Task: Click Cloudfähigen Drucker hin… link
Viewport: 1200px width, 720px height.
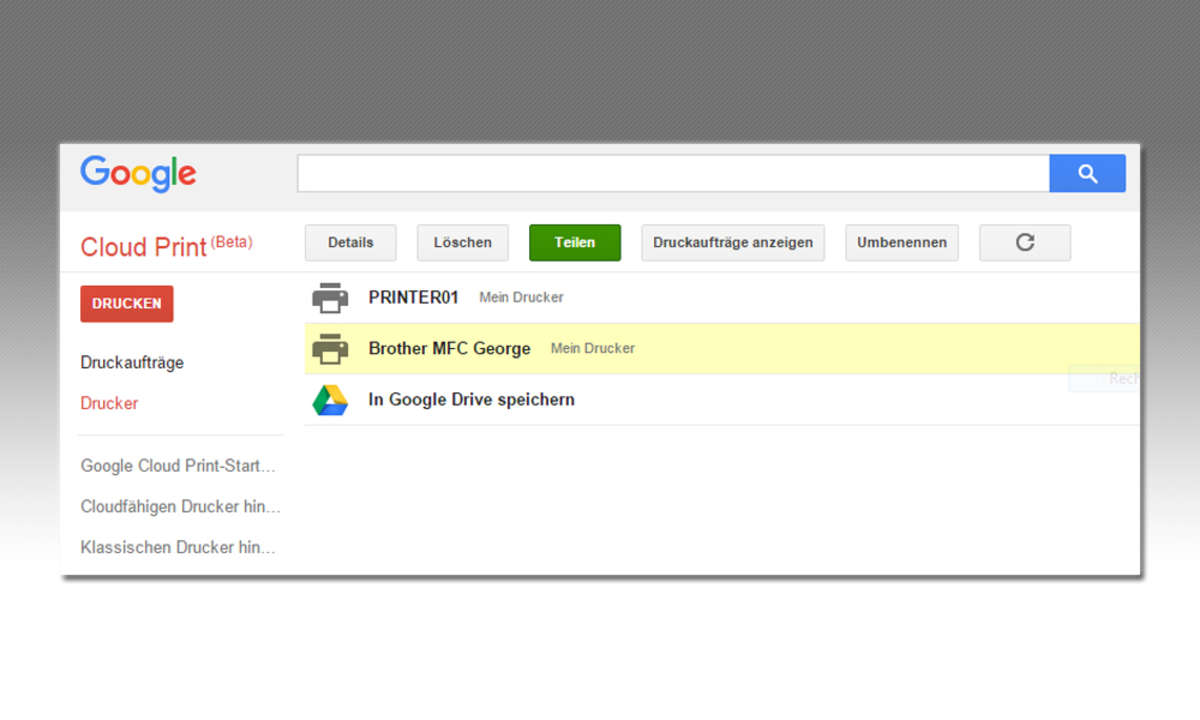Action: point(181,507)
